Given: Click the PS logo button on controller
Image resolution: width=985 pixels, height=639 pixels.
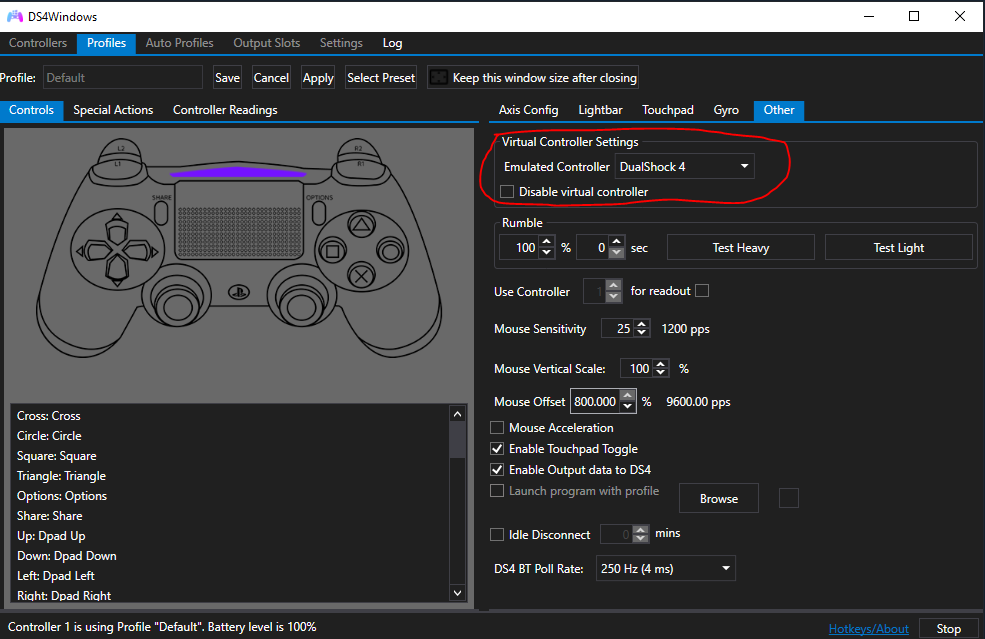Looking at the screenshot, I should 239,295.
